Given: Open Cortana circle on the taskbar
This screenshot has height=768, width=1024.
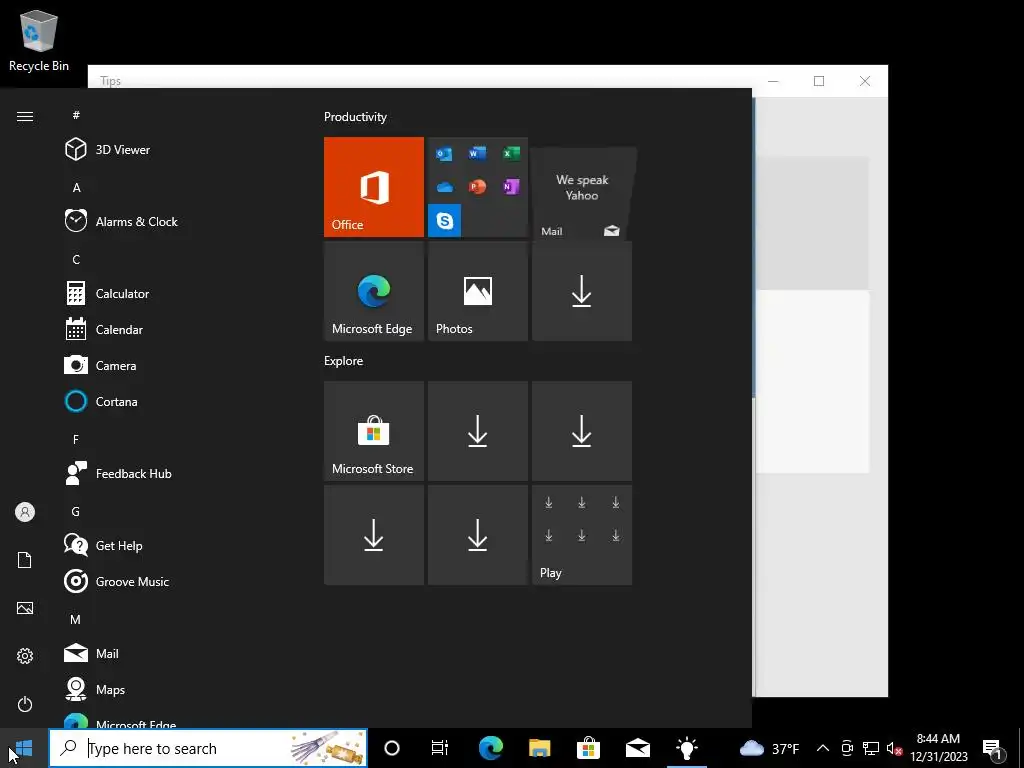Looking at the screenshot, I should (392, 748).
